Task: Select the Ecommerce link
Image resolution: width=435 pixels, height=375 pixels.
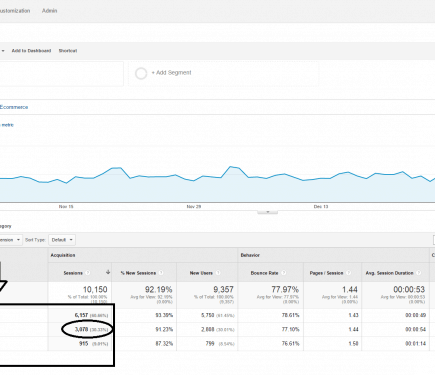Action: click(14, 107)
